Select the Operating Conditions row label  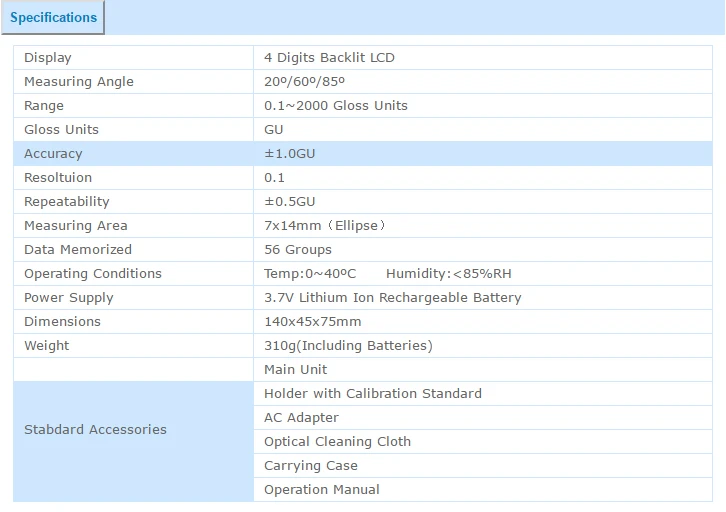click(x=93, y=274)
